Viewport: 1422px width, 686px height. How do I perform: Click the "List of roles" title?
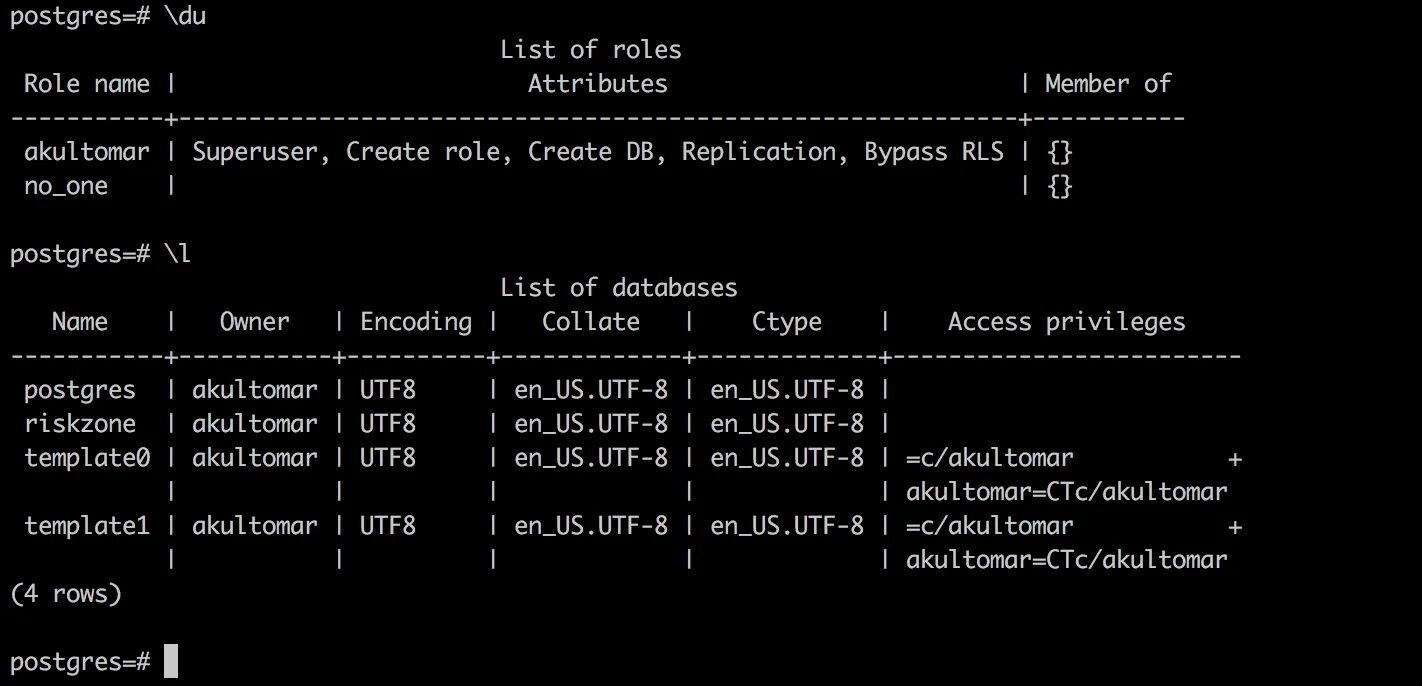(590, 49)
